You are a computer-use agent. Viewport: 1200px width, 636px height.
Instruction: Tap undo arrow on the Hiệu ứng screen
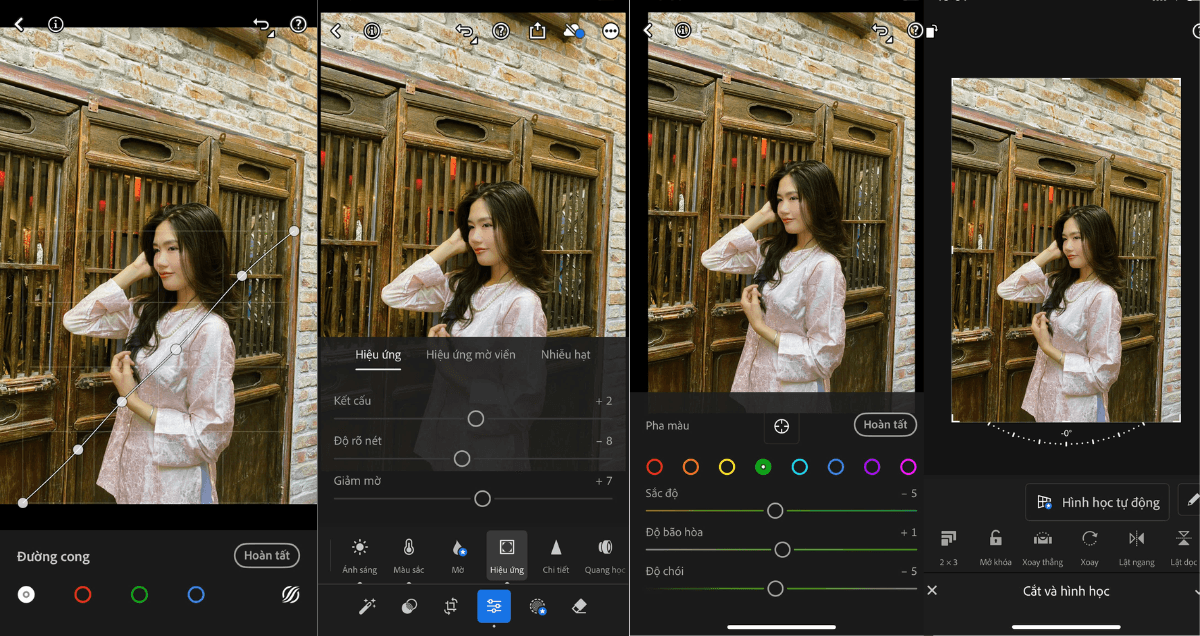(x=466, y=33)
